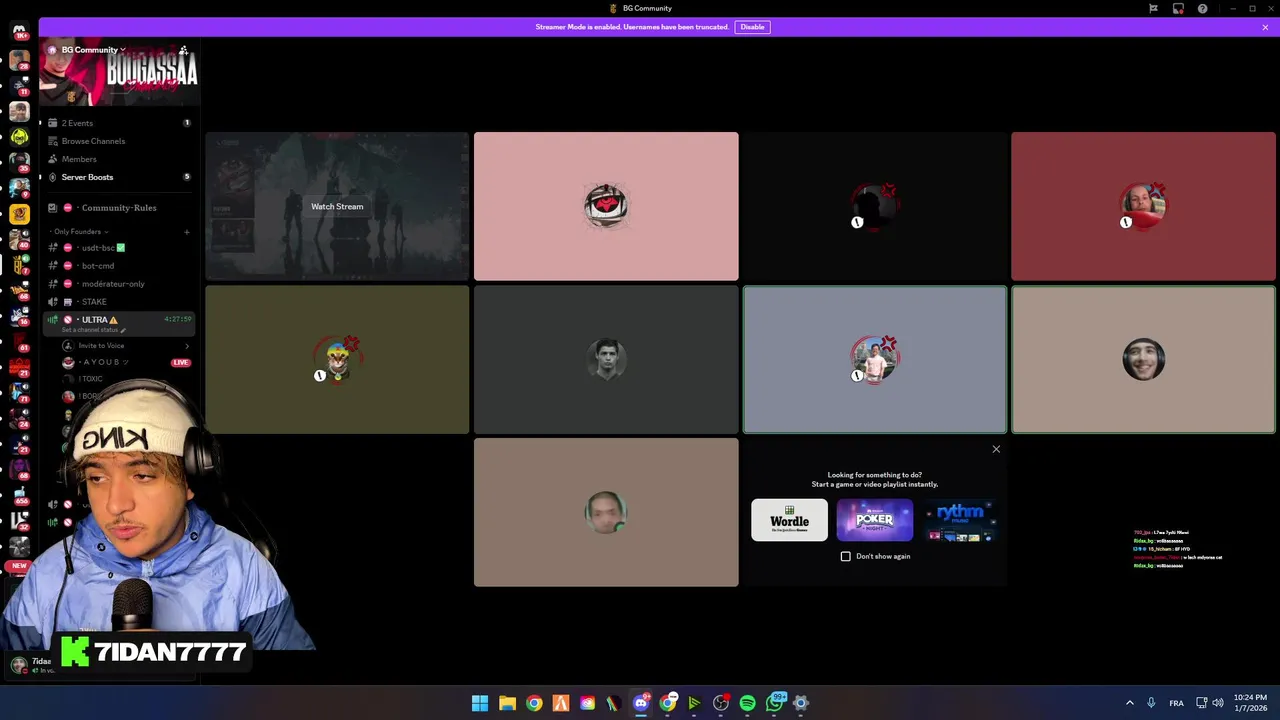Select the pink tile with red mask avatar

point(606,206)
